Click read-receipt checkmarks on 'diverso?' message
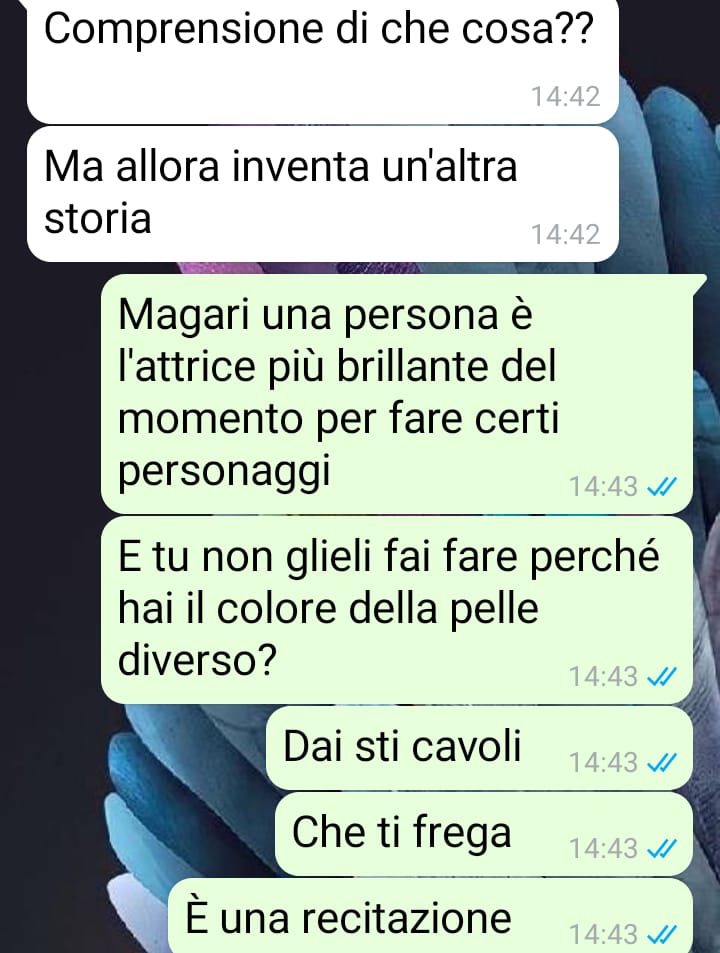Viewport: 720px width, 953px height. (662, 676)
